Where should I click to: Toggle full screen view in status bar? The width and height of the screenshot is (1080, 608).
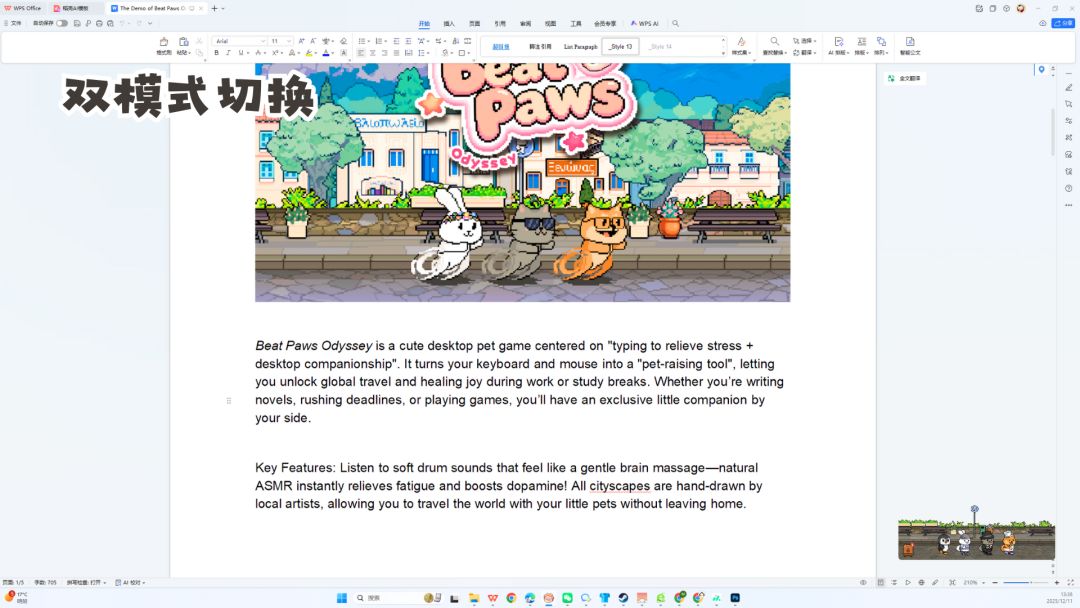tap(1070, 583)
